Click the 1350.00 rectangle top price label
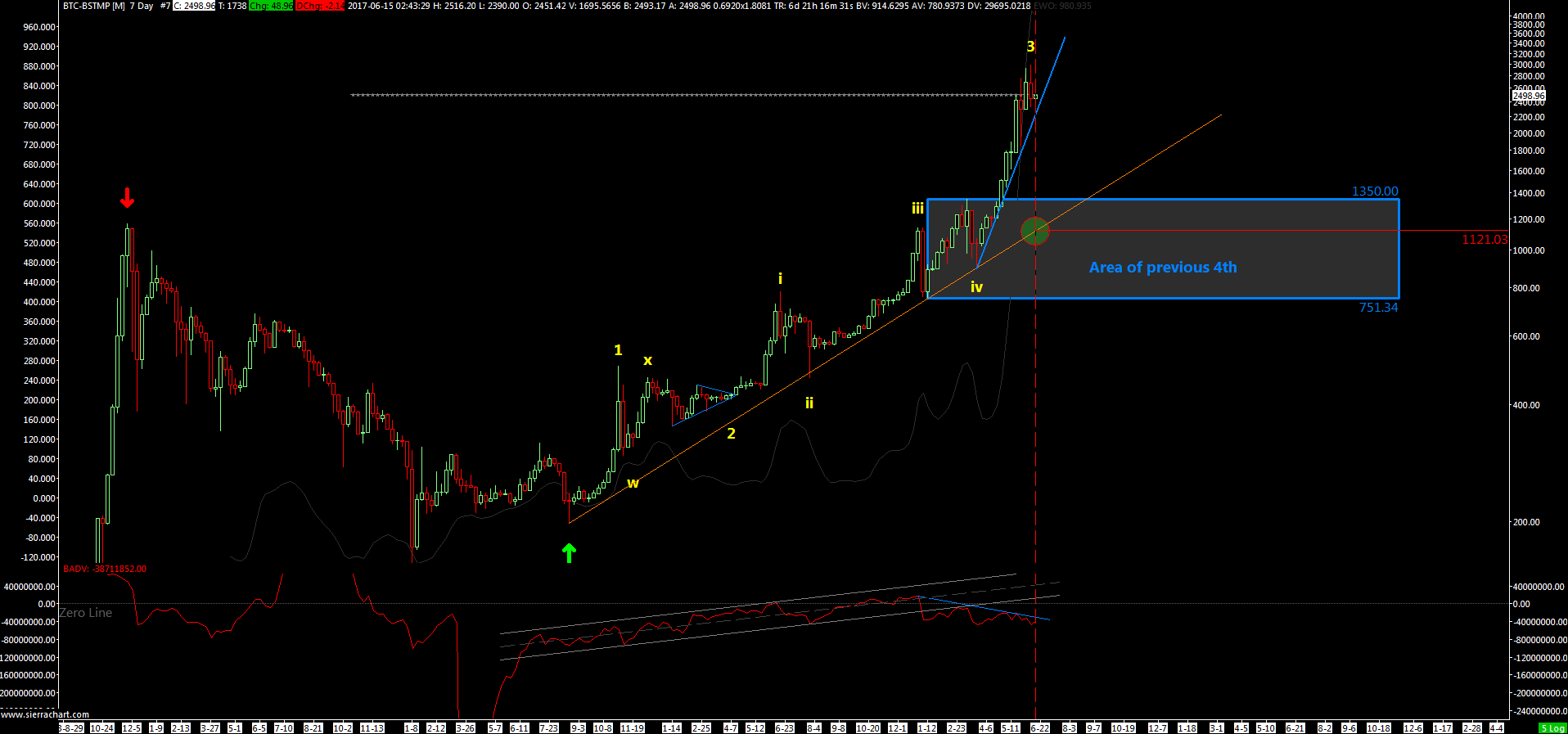 [1375, 191]
